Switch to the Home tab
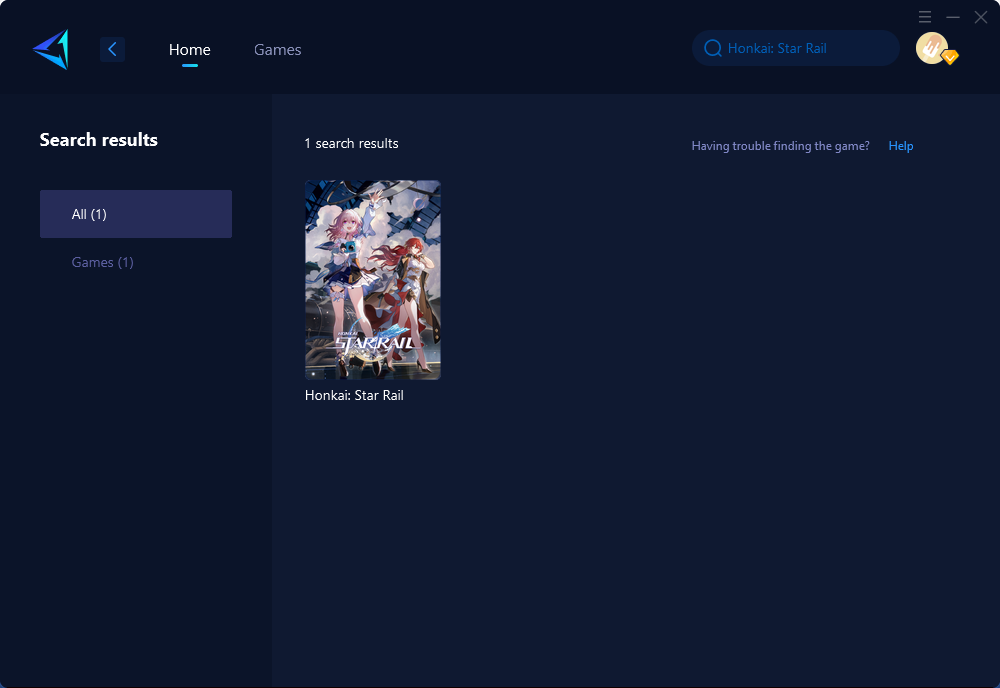Screen dimensions: 1000x688 189,50
